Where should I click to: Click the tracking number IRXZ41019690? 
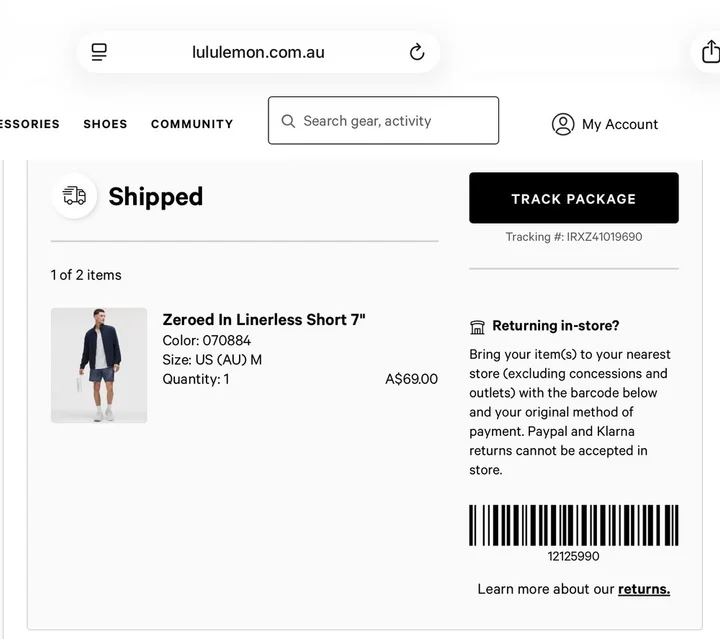tap(604, 237)
